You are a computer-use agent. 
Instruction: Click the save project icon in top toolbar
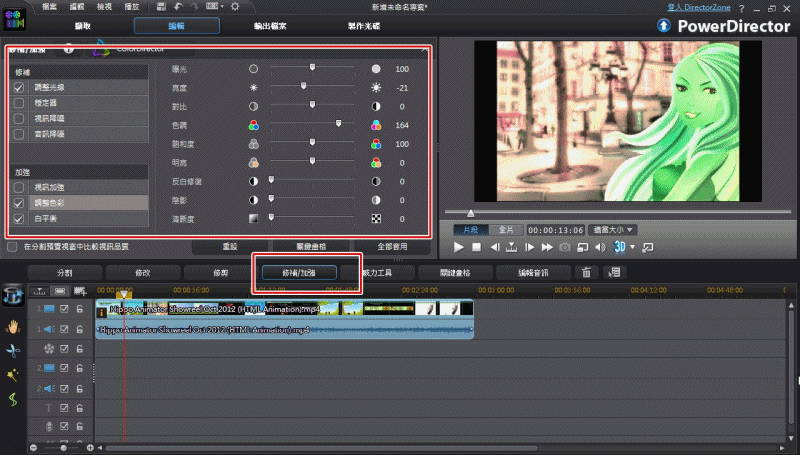(x=161, y=7)
